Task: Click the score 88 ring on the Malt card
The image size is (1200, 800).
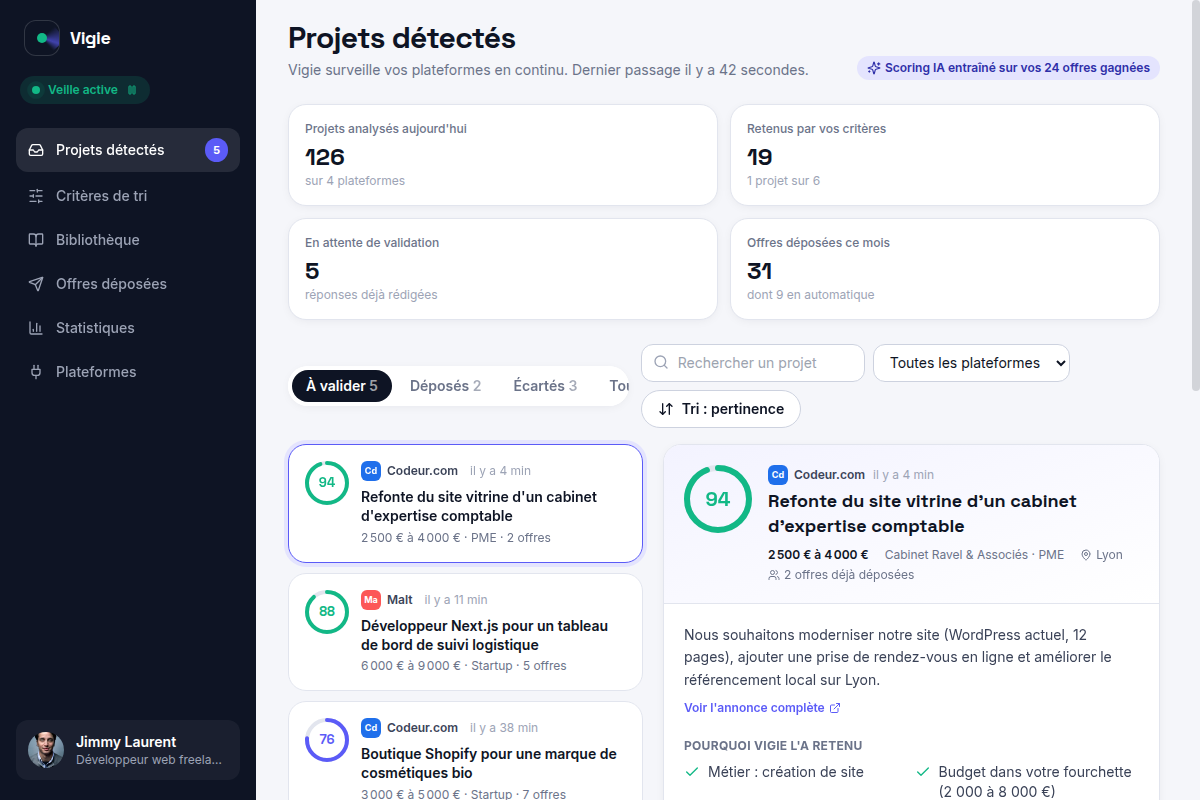Action: (x=327, y=611)
